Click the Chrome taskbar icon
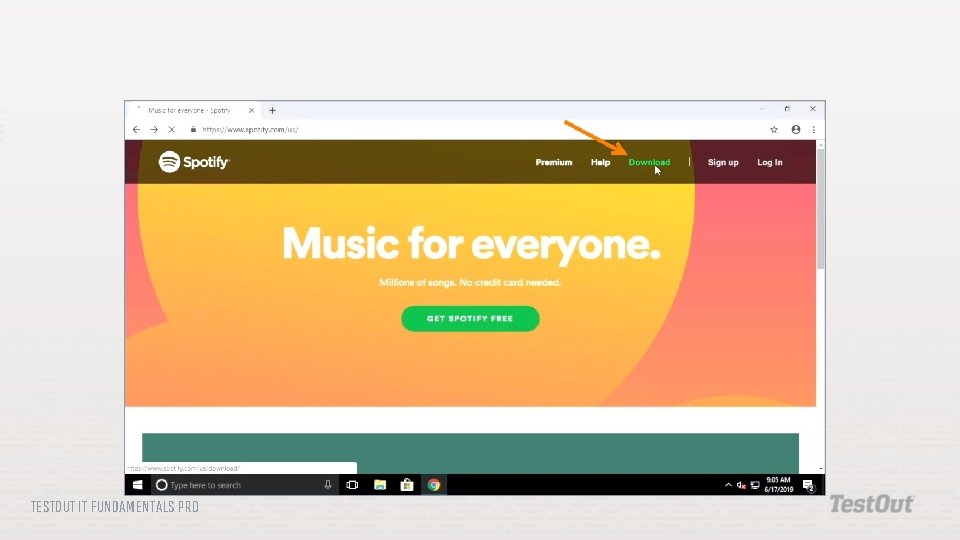Viewport: 960px width, 540px height. (x=433, y=485)
